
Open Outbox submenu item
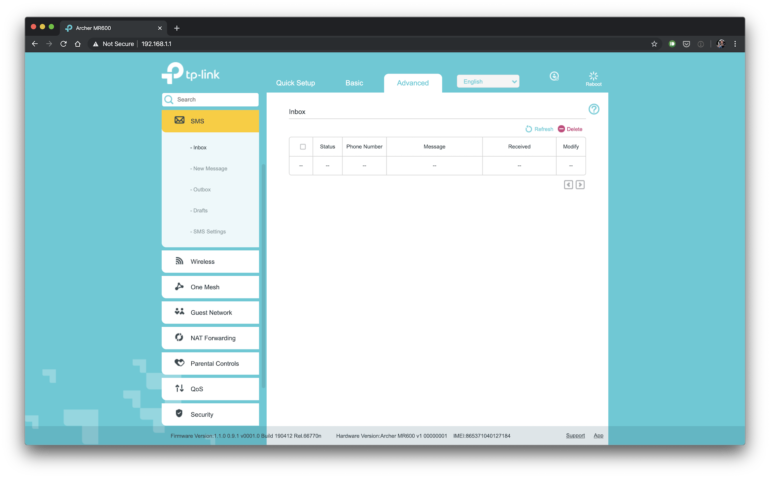tap(201, 190)
